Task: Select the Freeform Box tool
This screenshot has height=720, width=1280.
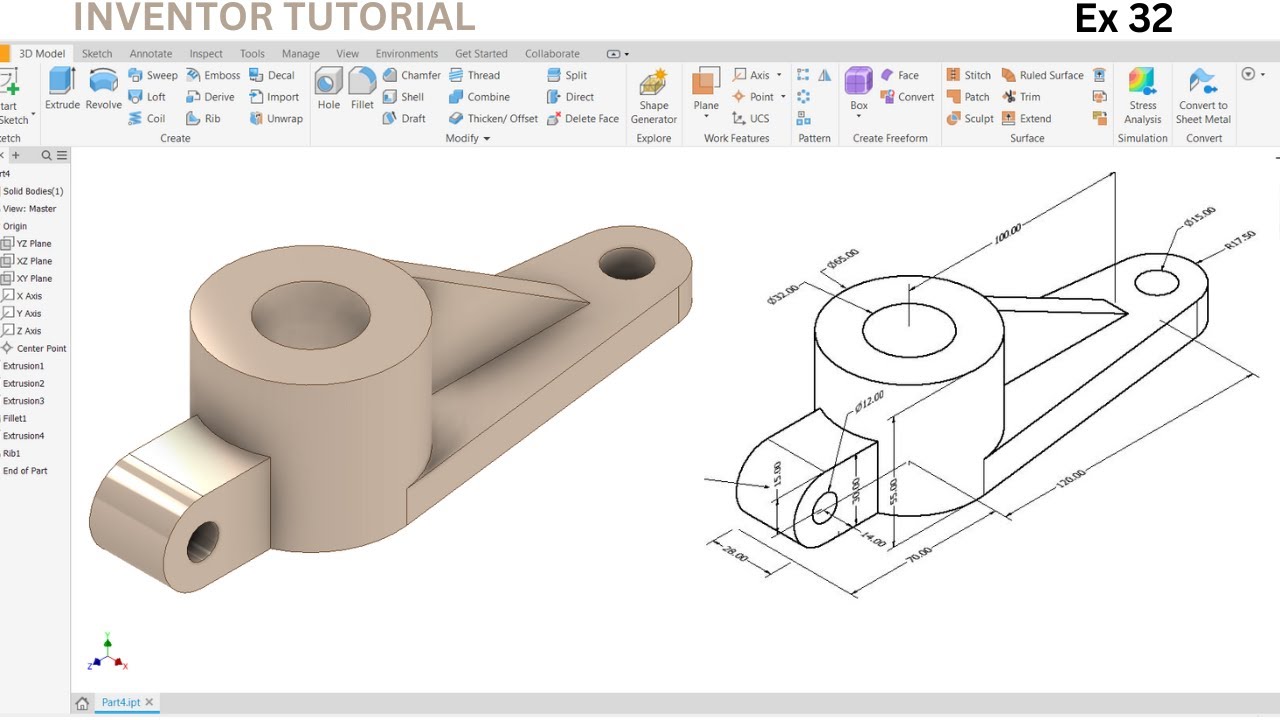Action: (x=859, y=88)
